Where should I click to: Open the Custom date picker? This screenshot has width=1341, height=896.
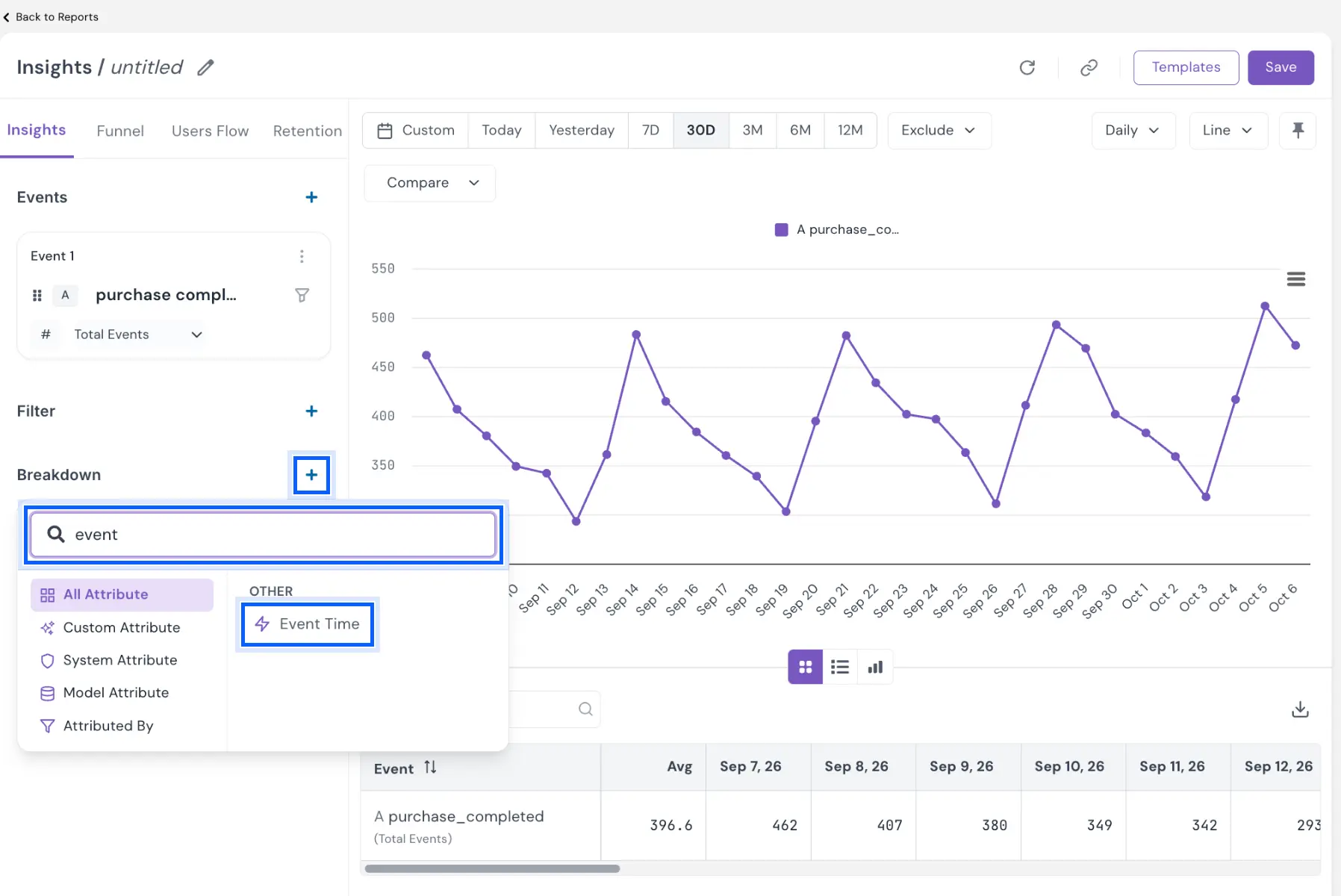point(416,131)
